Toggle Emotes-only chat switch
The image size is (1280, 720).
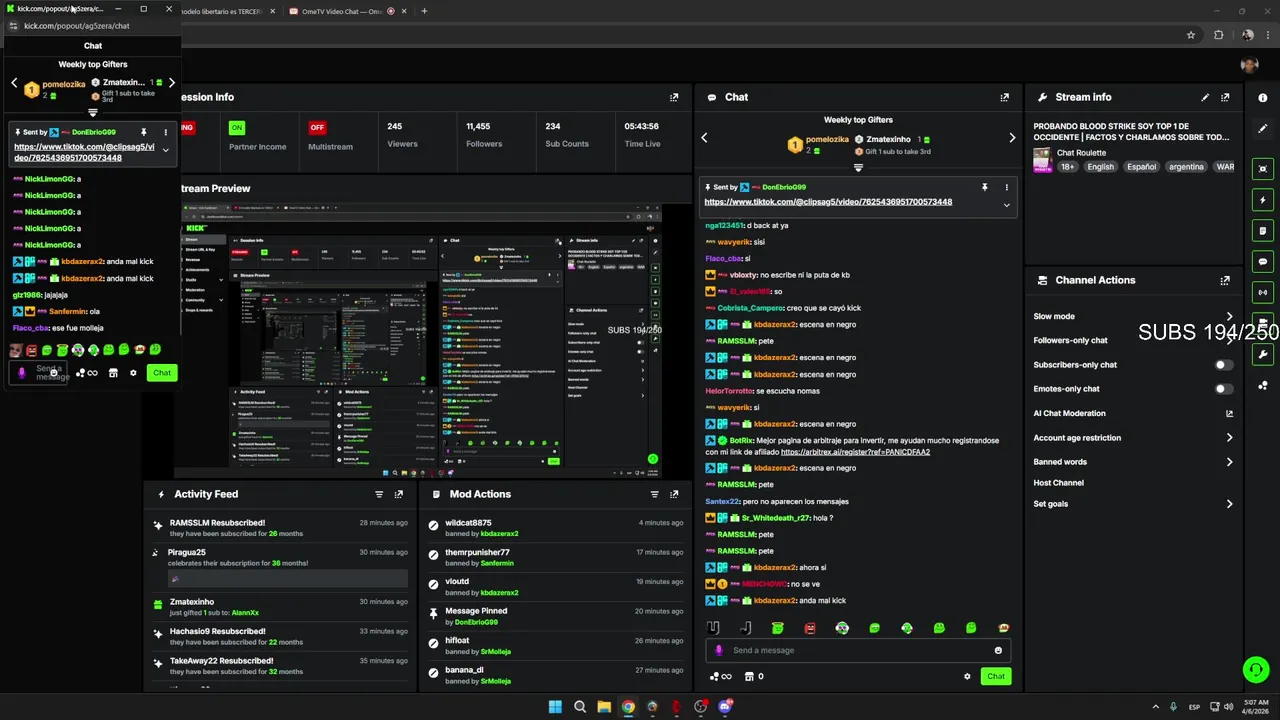[1223, 389]
